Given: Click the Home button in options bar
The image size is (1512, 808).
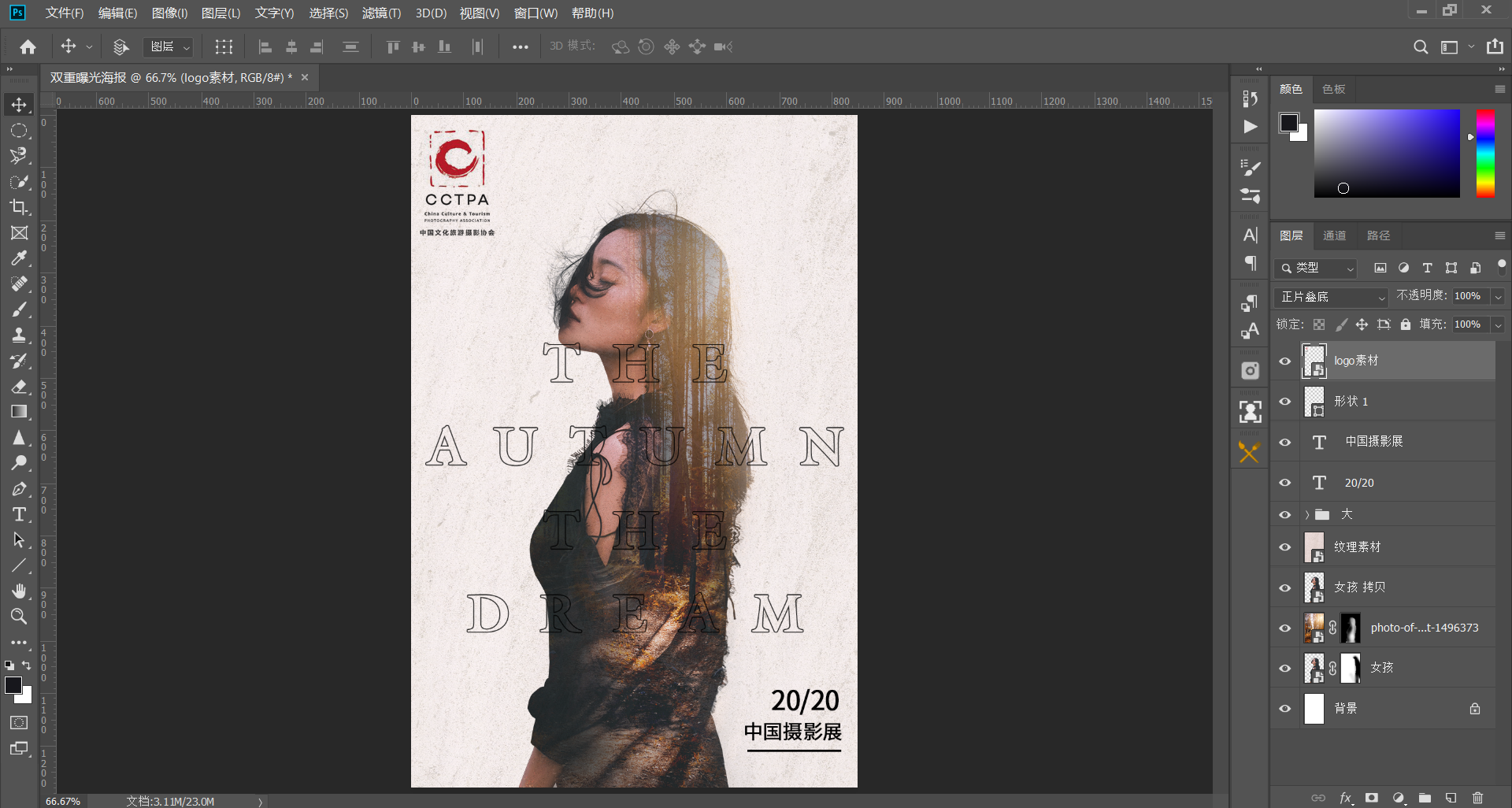Looking at the screenshot, I should click(28, 47).
